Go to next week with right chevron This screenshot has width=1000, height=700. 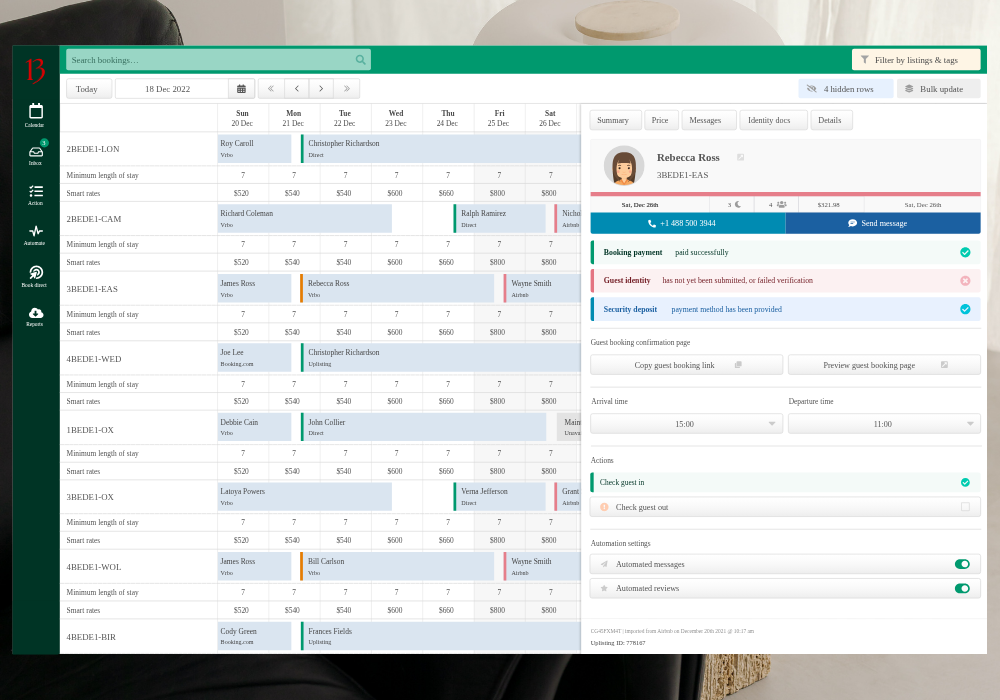(x=321, y=89)
